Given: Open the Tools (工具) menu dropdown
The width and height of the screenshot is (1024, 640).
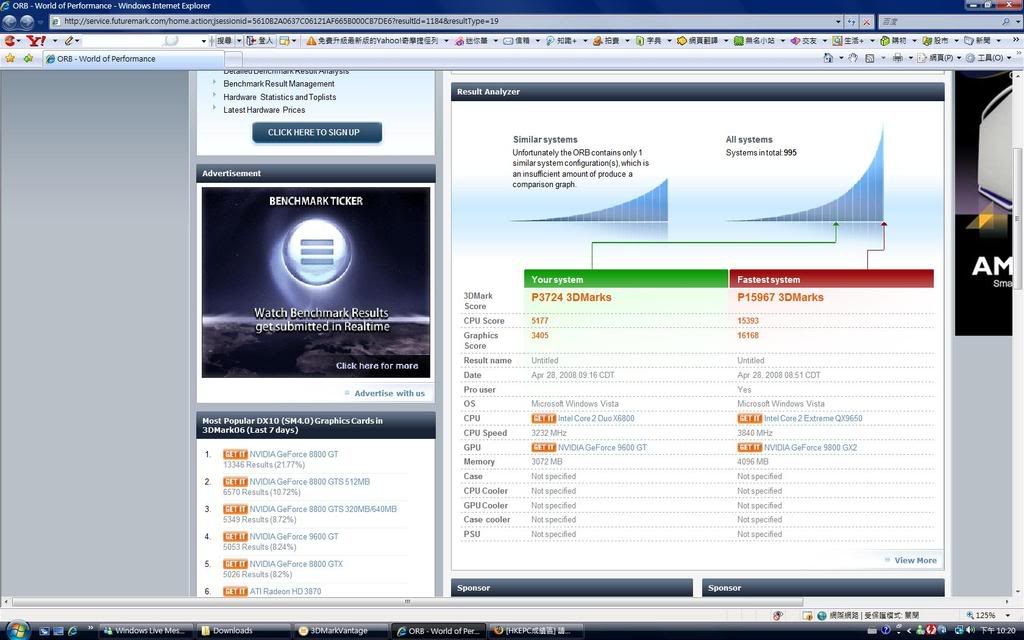Looking at the screenshot, I should pyautogui.click(x=989, y=58).
